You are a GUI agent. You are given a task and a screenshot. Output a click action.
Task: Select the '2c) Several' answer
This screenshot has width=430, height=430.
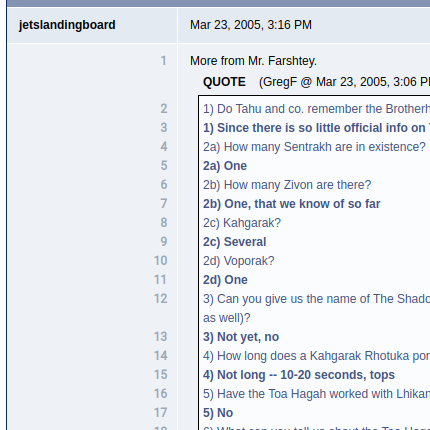coord(235,242)
